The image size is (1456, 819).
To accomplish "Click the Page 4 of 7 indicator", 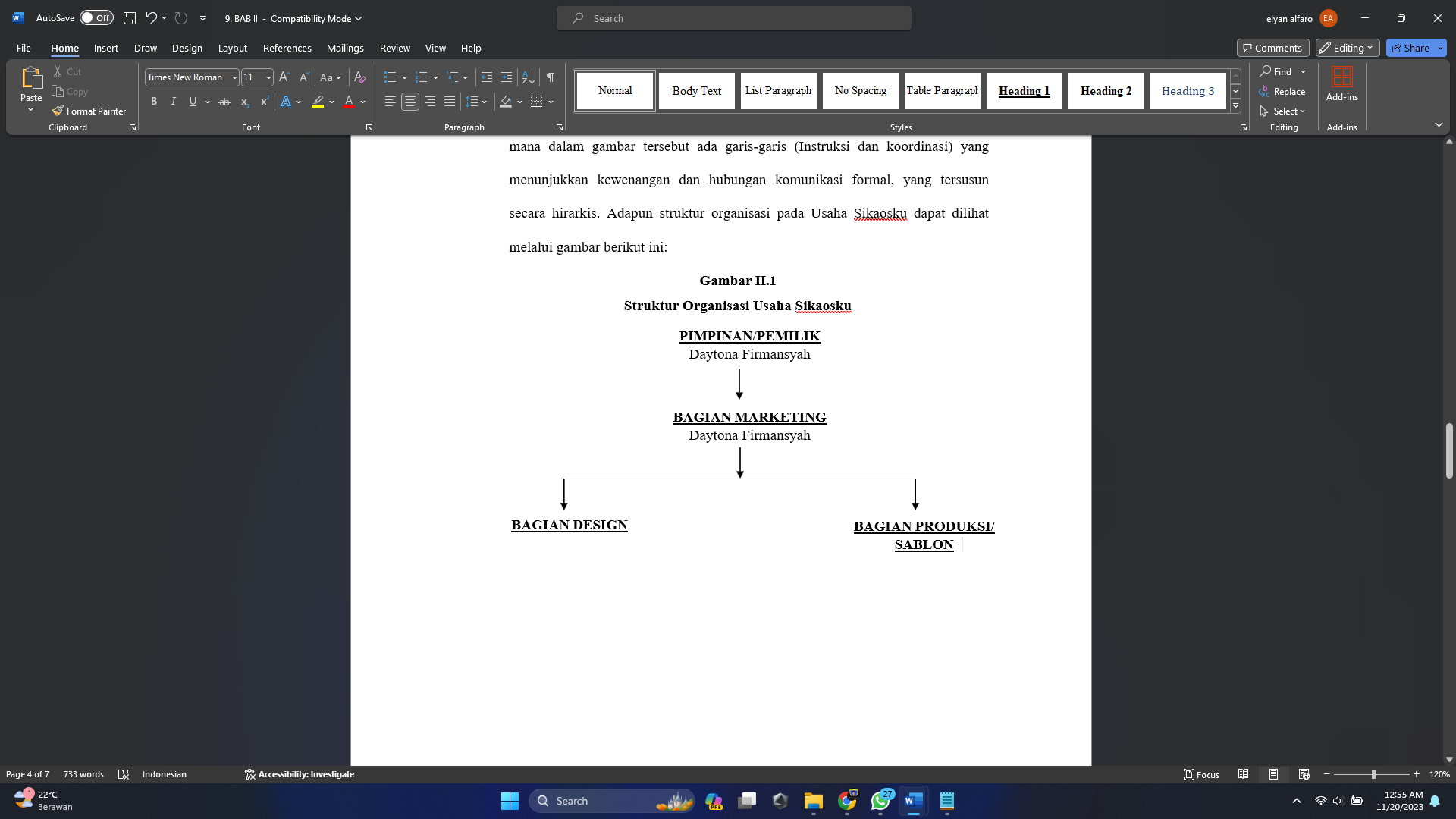I will (x=27, y=774).
